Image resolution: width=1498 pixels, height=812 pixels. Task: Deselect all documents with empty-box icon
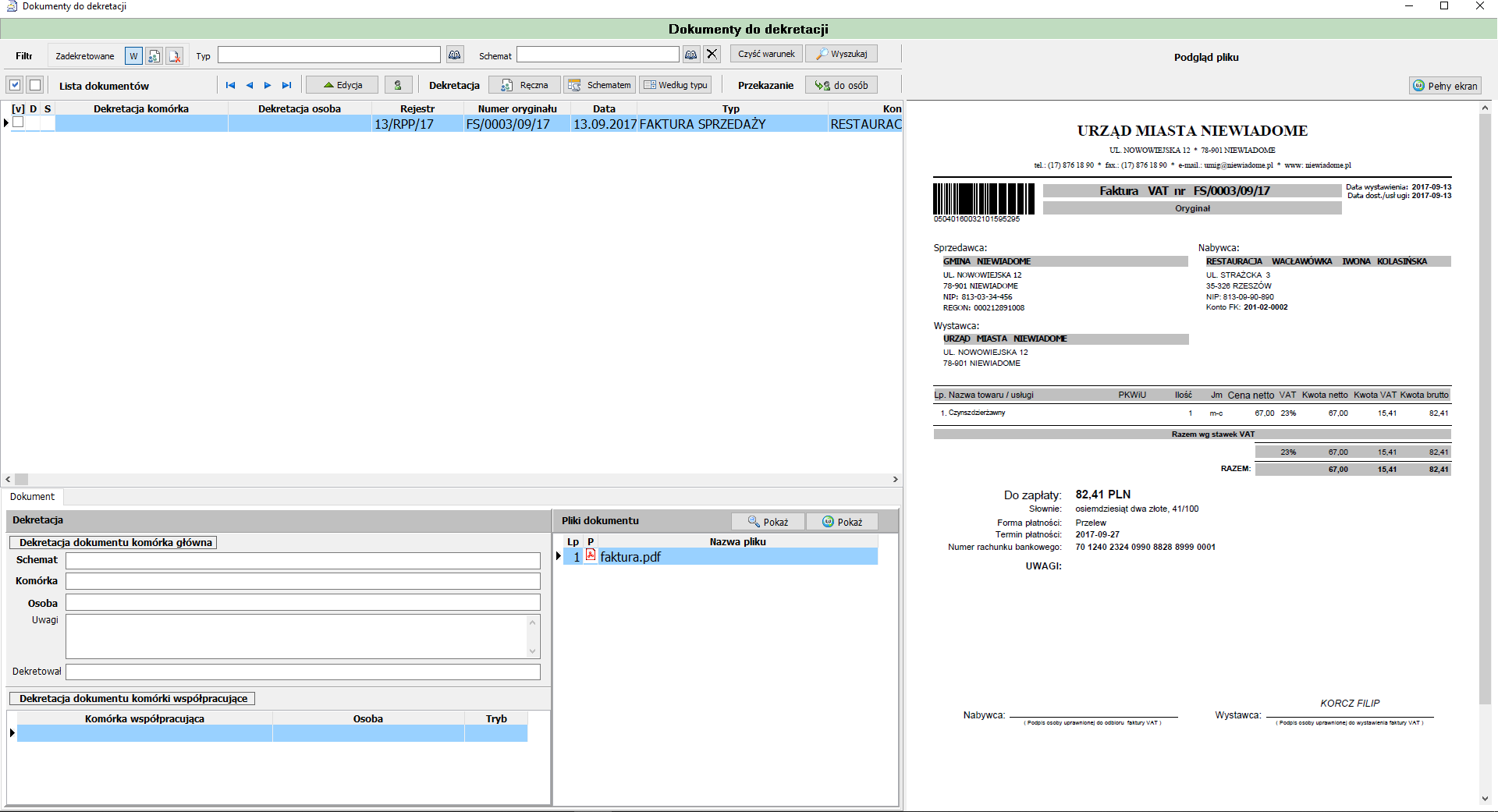click(35, 85)
